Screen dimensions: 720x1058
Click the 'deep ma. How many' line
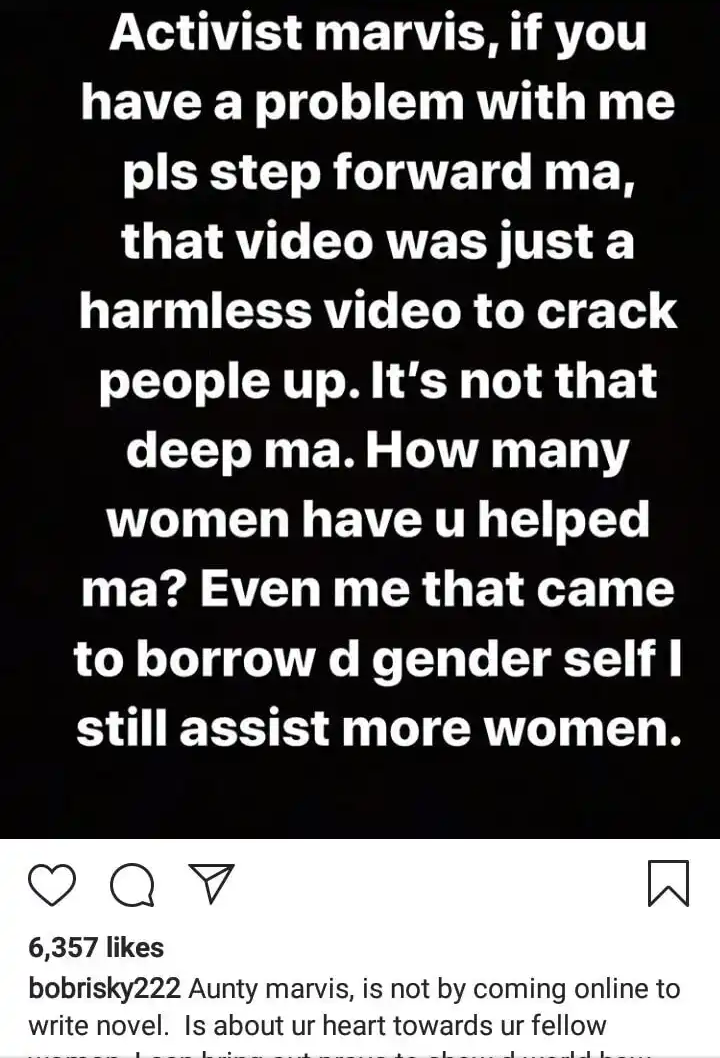(x=378, y=451)
